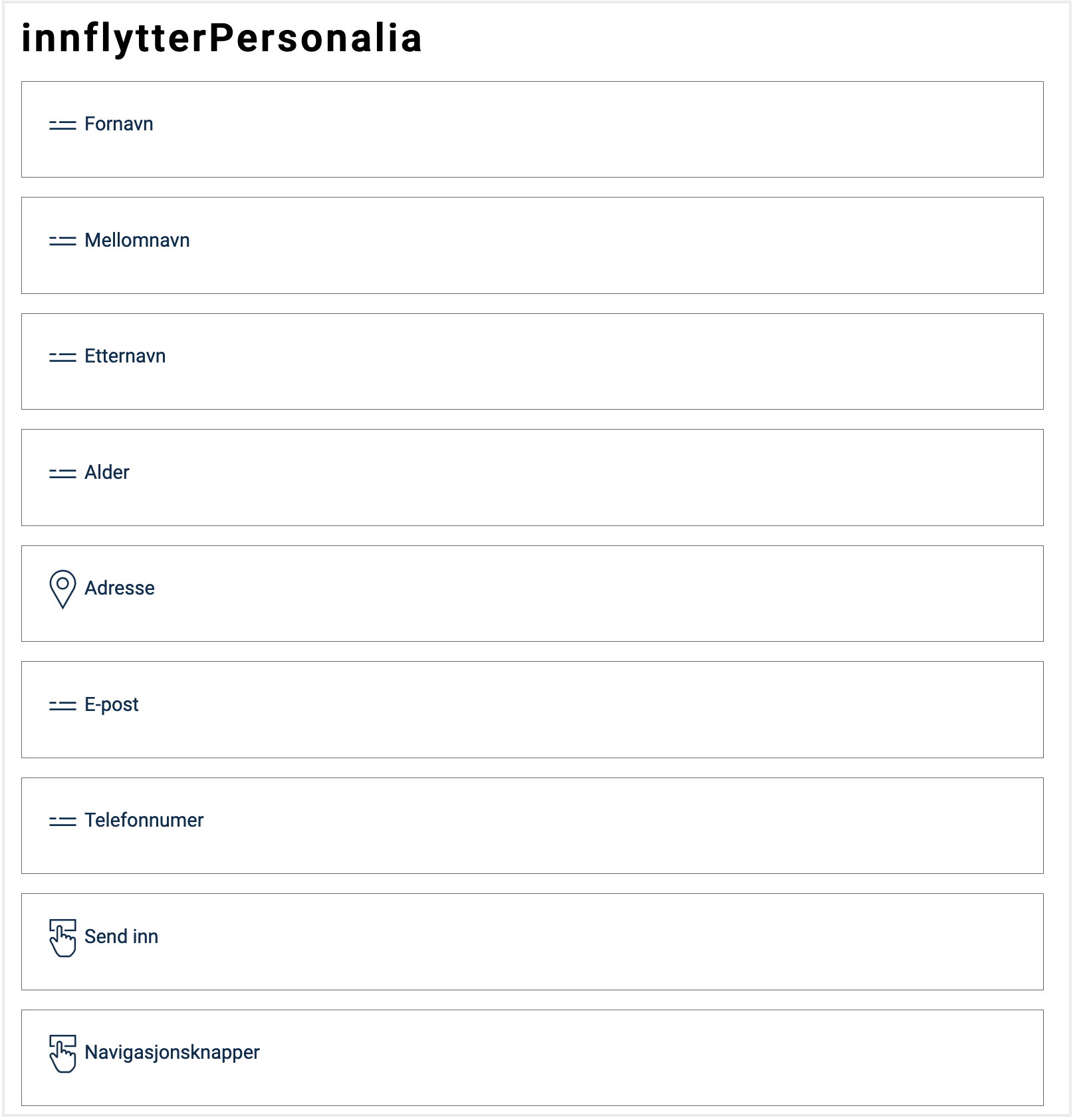Click the map pin icon for Adresse
Viewport: 1073px width, 1120px height.
tap(62, 589)
